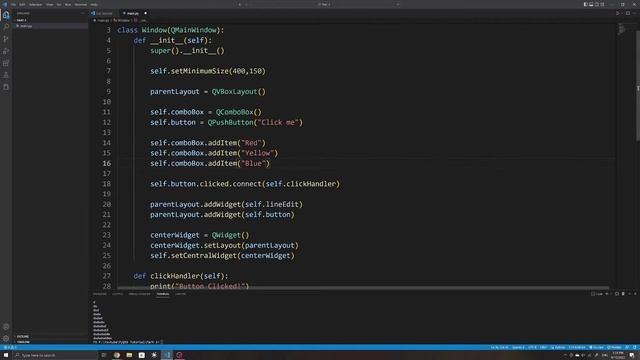Screen dimensions: 640x360
Task: Click the horizontal editor scrollbar
Action: point(363,288)
